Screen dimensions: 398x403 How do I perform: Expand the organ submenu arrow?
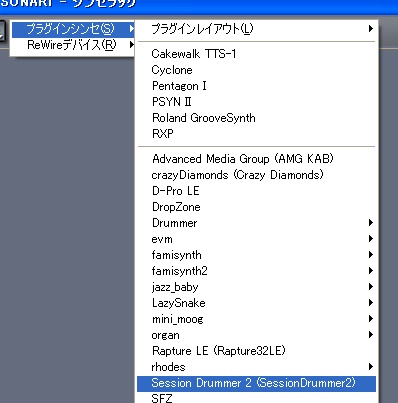point(371,335)
